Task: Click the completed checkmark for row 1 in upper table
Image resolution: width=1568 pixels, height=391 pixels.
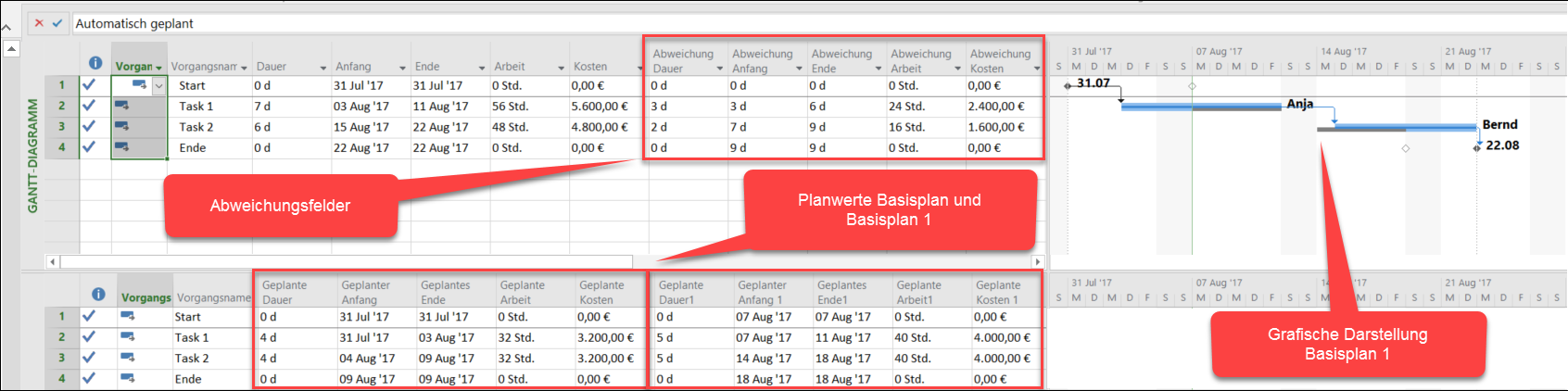Action: 89,85
